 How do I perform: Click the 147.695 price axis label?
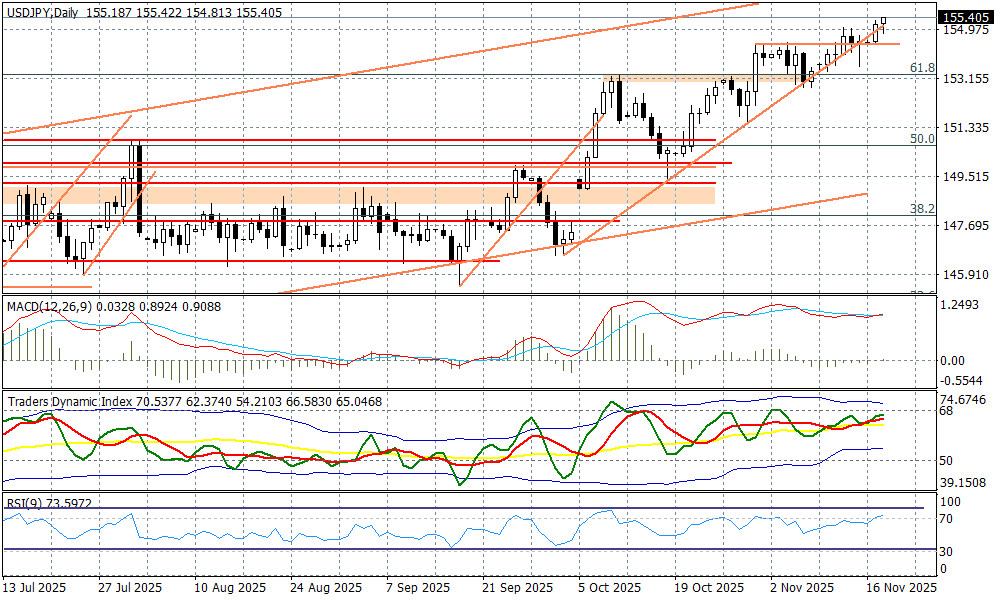click(965, 226)
